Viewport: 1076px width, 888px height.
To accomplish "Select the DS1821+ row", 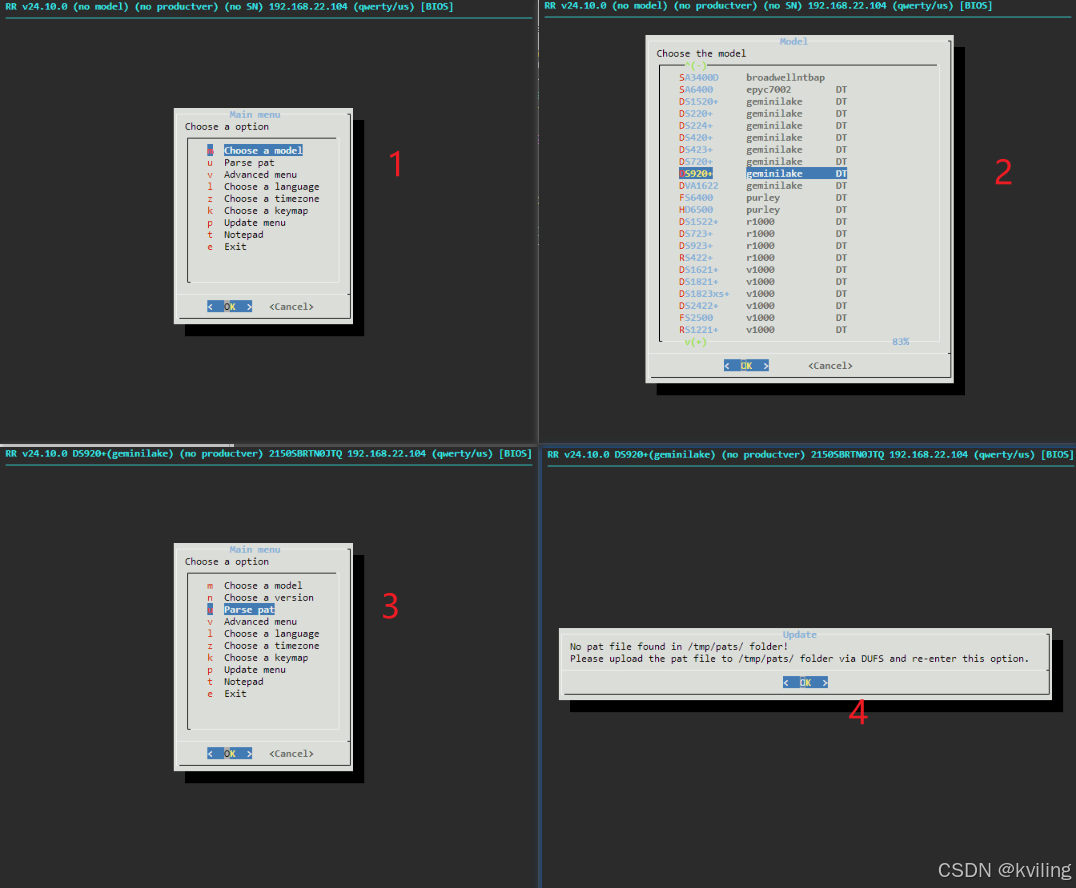I will (x=762, y=281).
